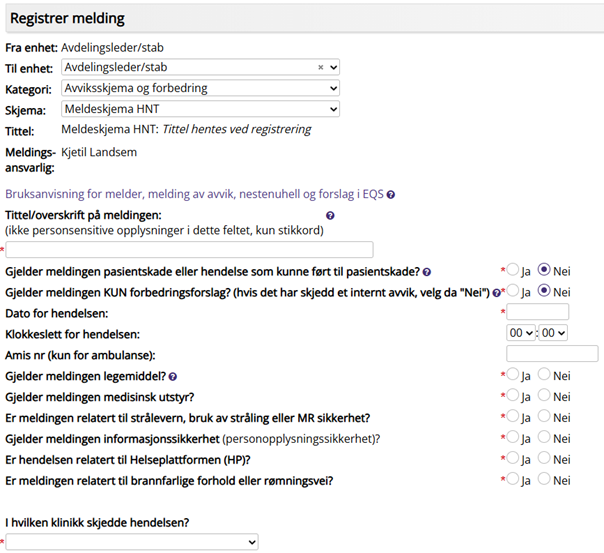The width and height of the screenshot is (604, 553).
Task: Select Nei for Gjelder meldingen legemiddel
Action: tap(544, 374)
